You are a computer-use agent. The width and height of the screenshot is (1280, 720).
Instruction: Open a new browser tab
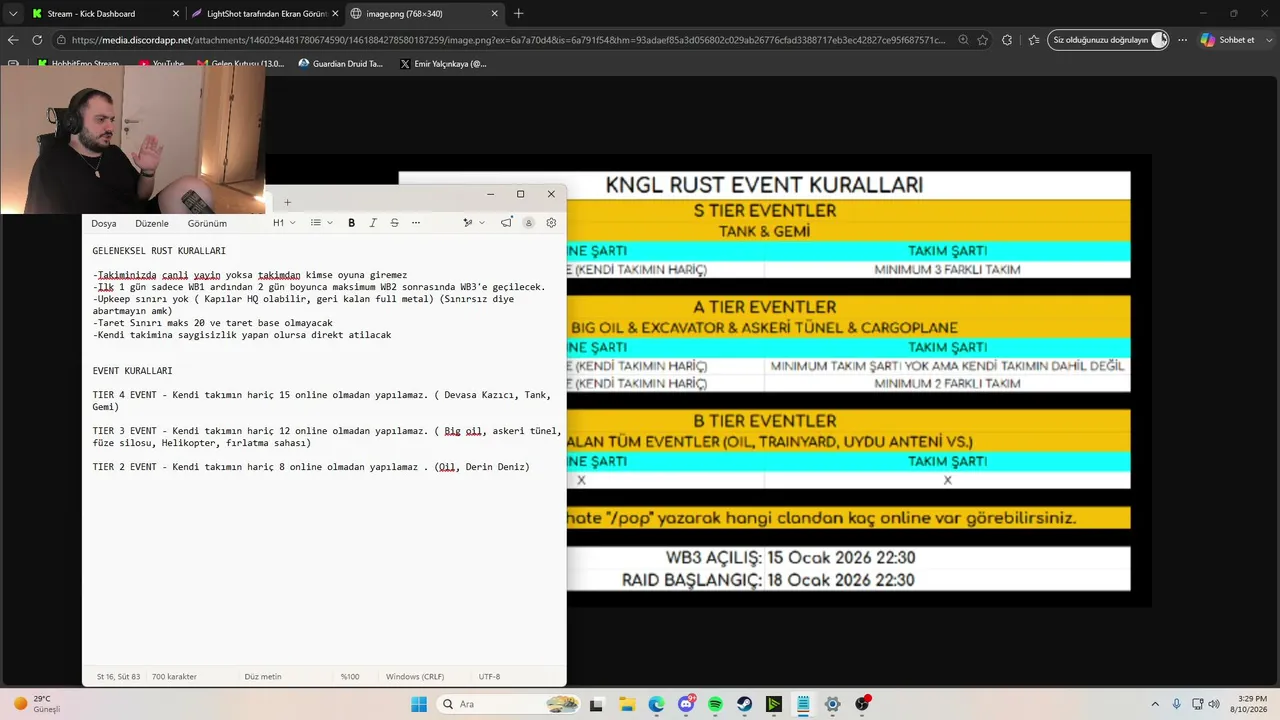pyautogui.click(x=518, y=14)
